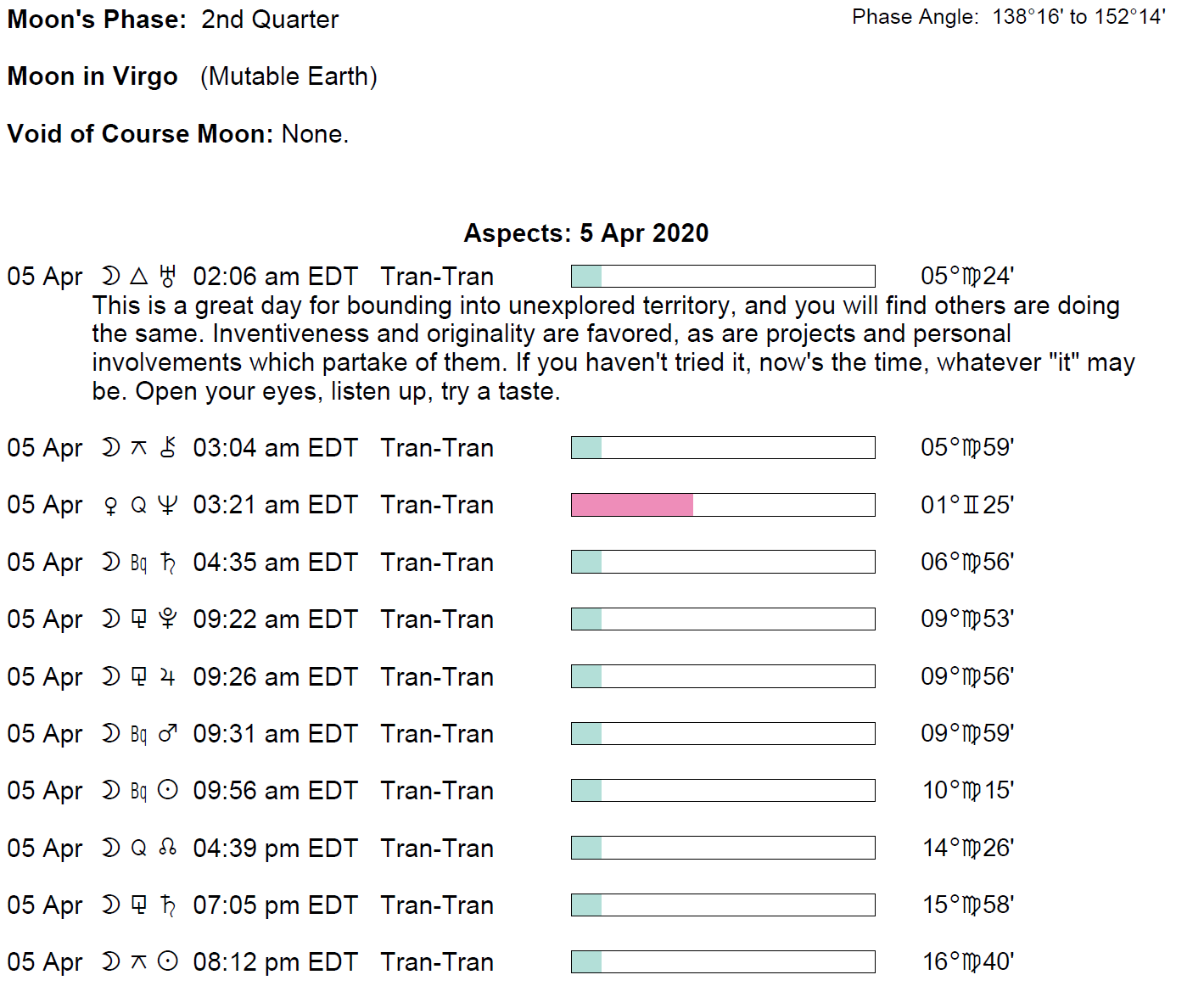Screen dimensions: 1204x986
Task: Click the "Moon's Phase: 2nd Quarter" heading
Action: pyautogui.click(x=172, y=20)
